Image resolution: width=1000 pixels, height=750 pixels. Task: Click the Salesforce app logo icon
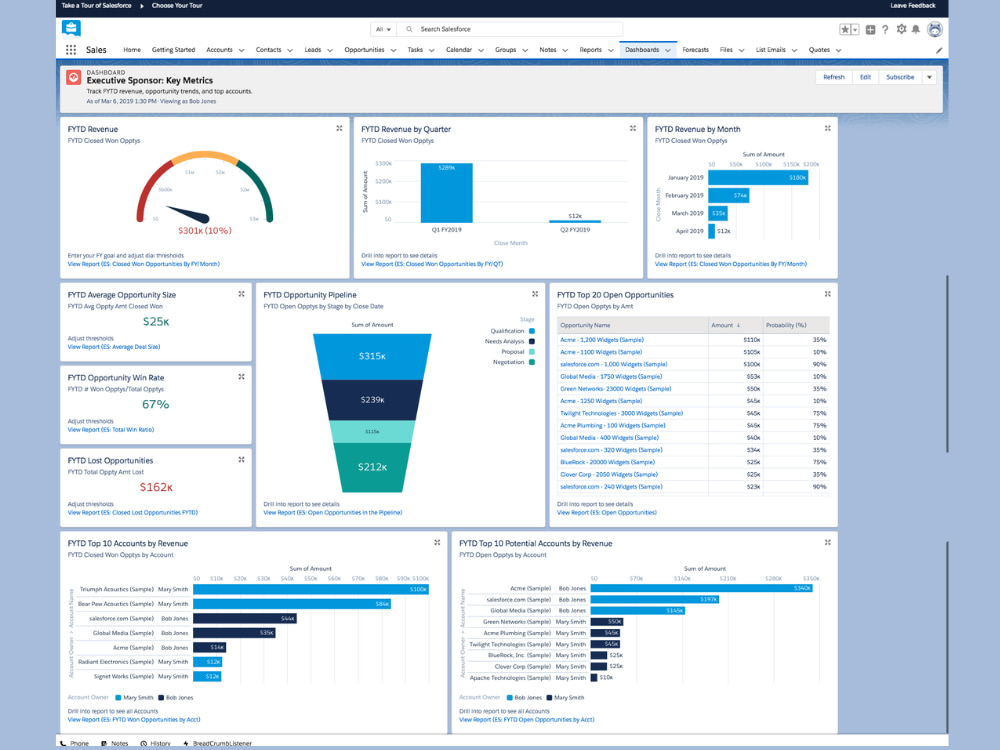click(x=71, y=28)
